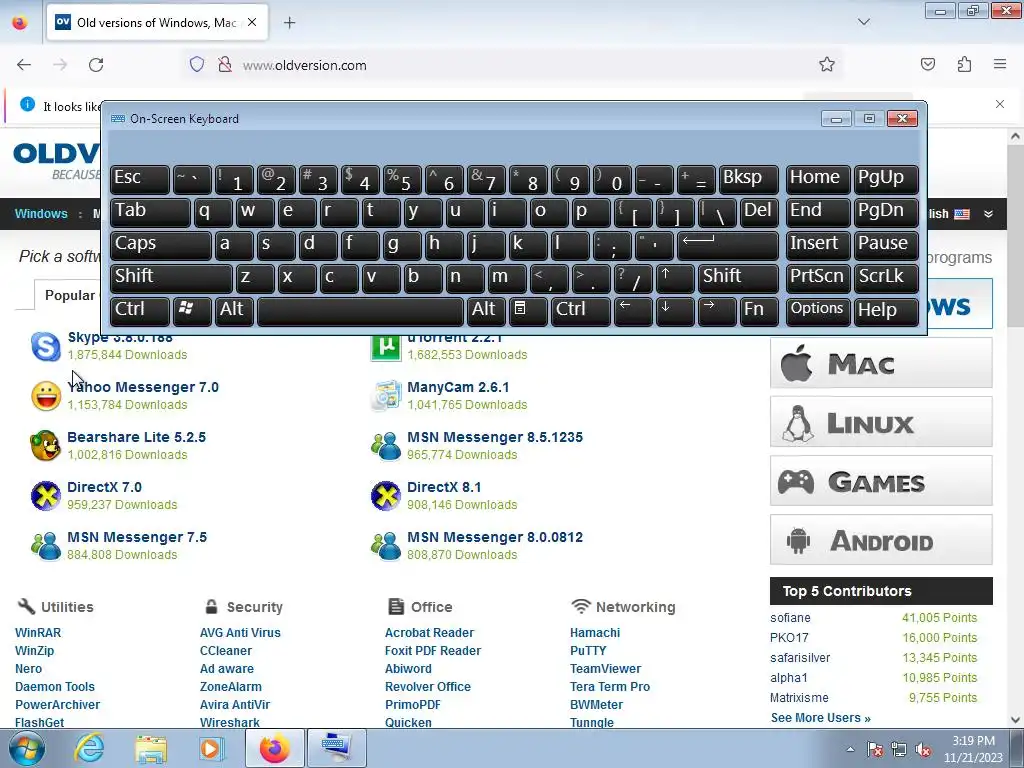
Task: Click the muted volume tray icon
Action: point(923,750)
